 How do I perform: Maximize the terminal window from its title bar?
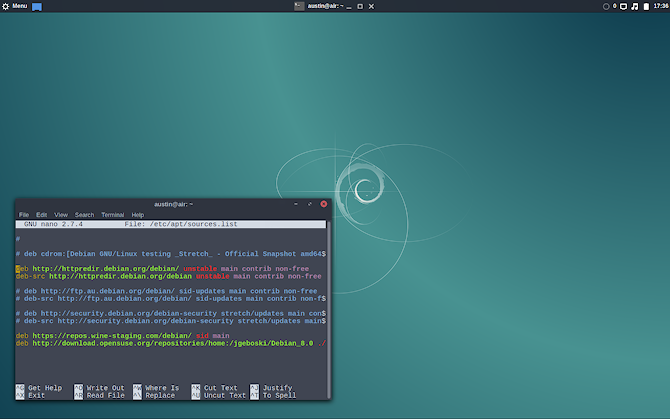(310, 204)
